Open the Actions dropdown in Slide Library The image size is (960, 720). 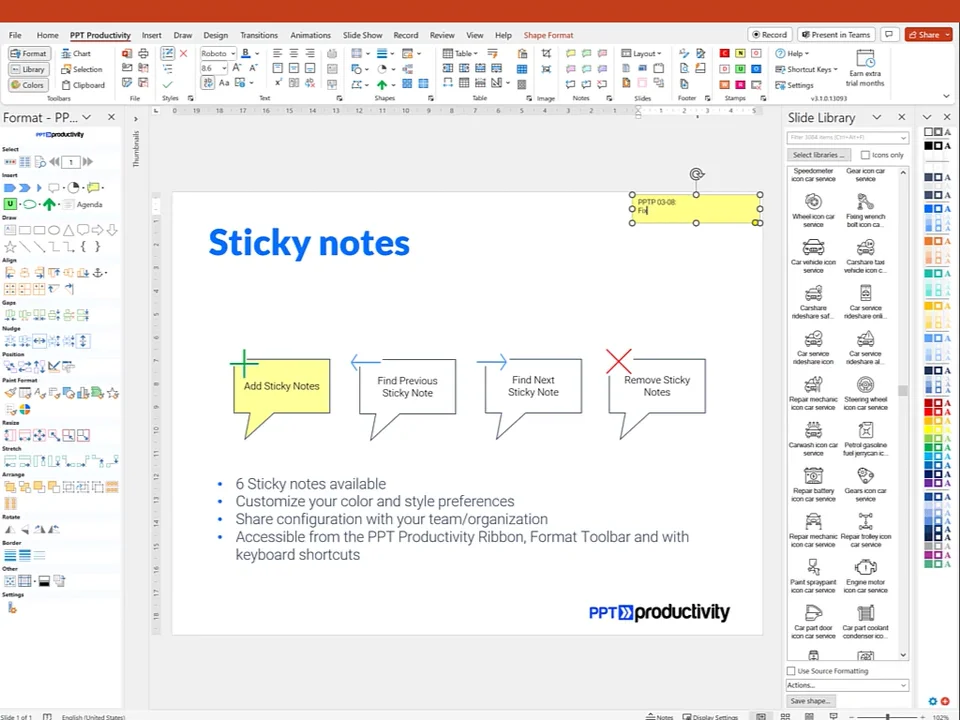click(x=847, y=685)
